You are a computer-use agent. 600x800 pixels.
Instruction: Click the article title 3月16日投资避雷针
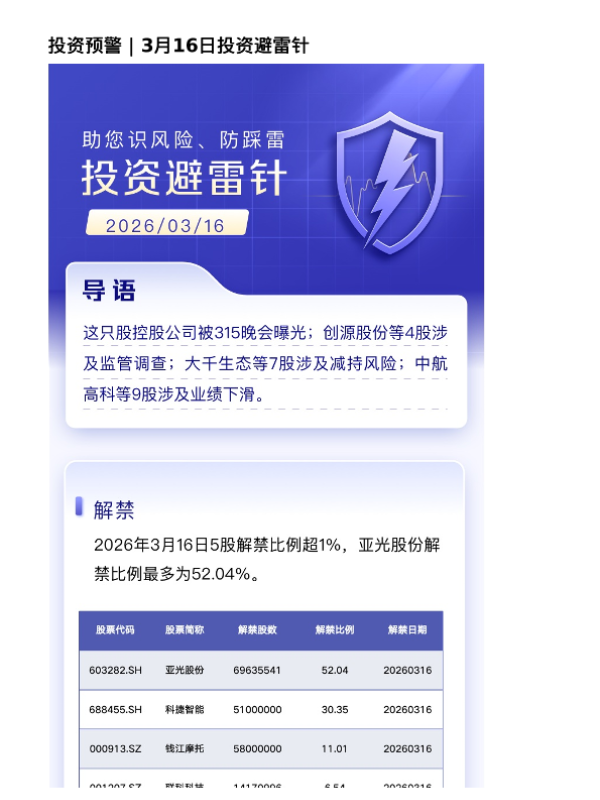click(225, 46)
